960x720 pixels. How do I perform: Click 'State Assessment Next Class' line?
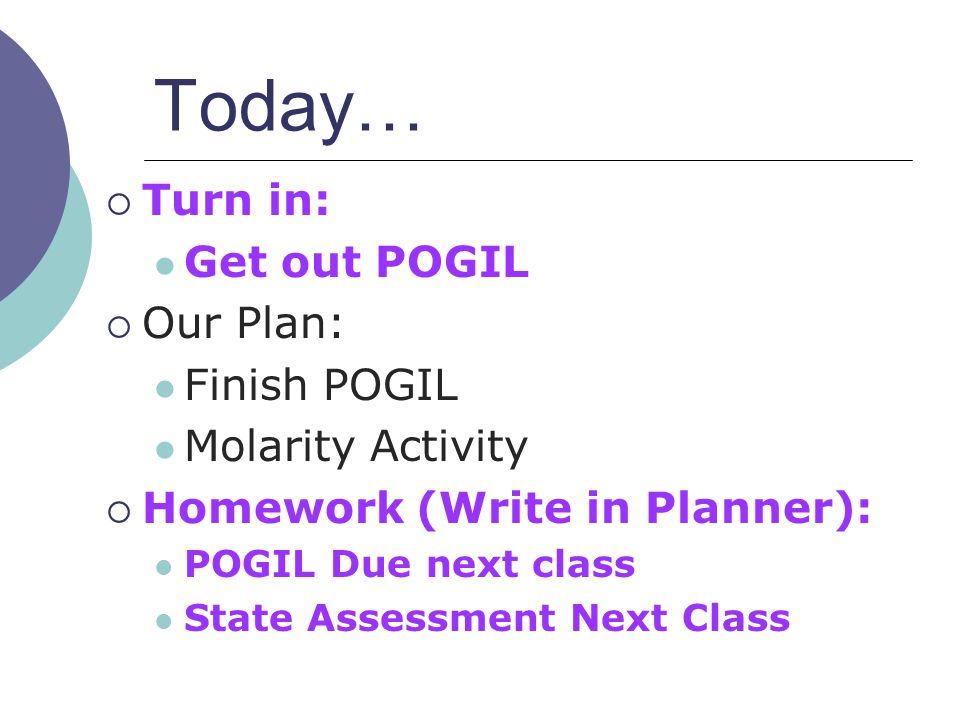point(487,617)
